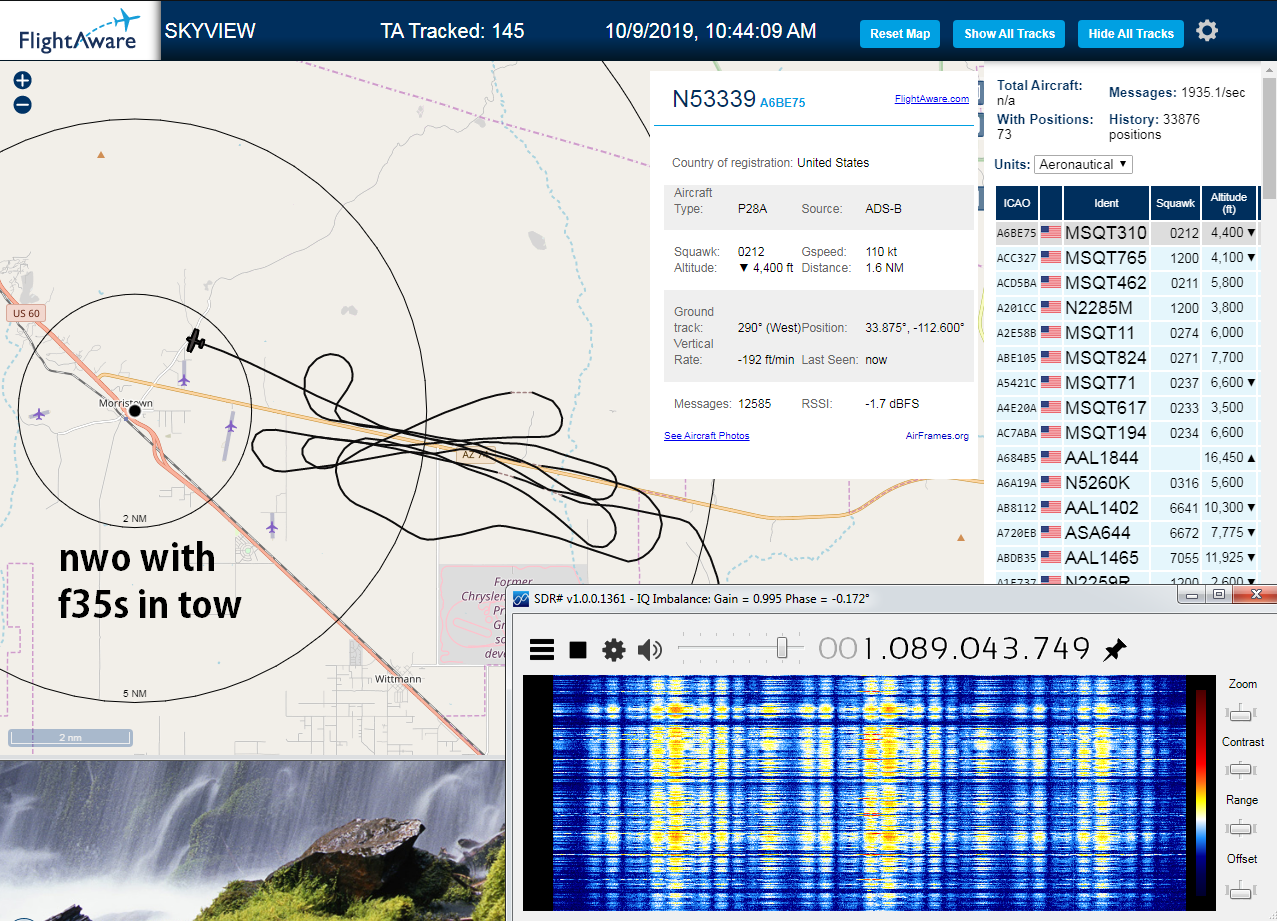
Task: Mute SDR# audio speaker icon
Action: coord(650,650)
